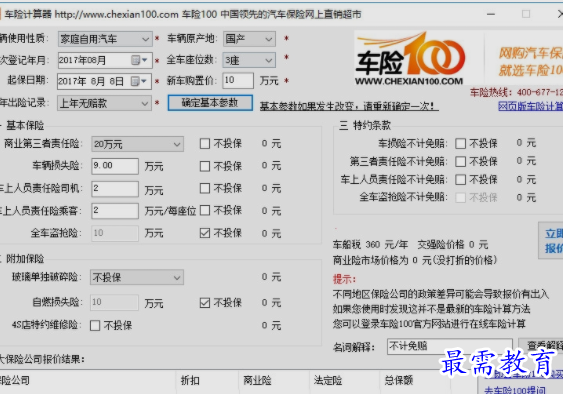Click the red 提示: label
This screenshot has width=563, height=394.
[344, 279]
